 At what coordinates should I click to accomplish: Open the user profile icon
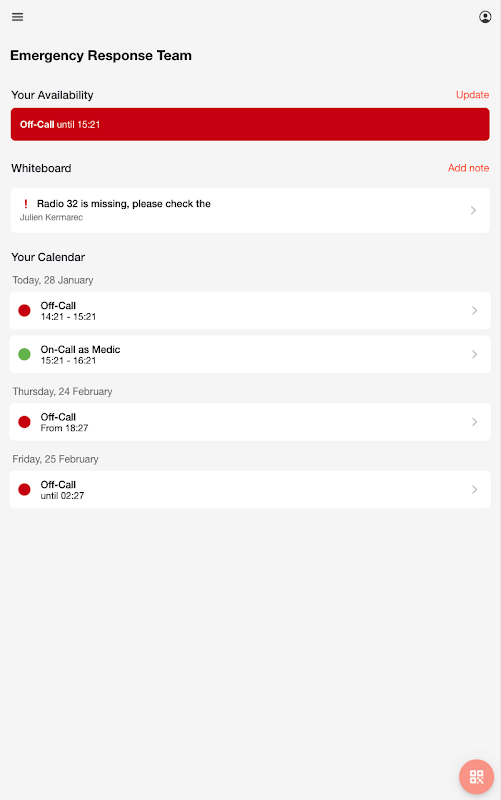coord(485,17)
